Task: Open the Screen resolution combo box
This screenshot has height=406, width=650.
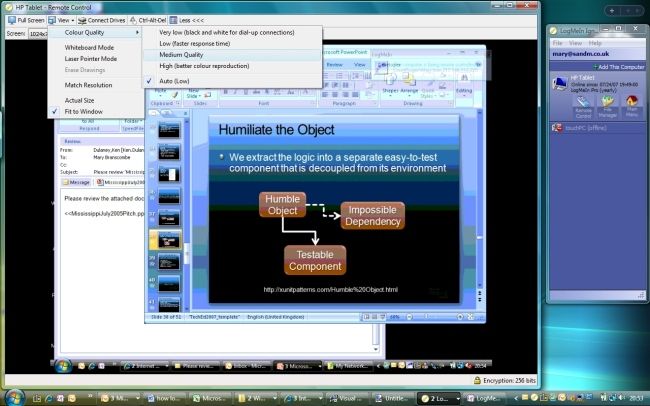Action: pos(38,34)
